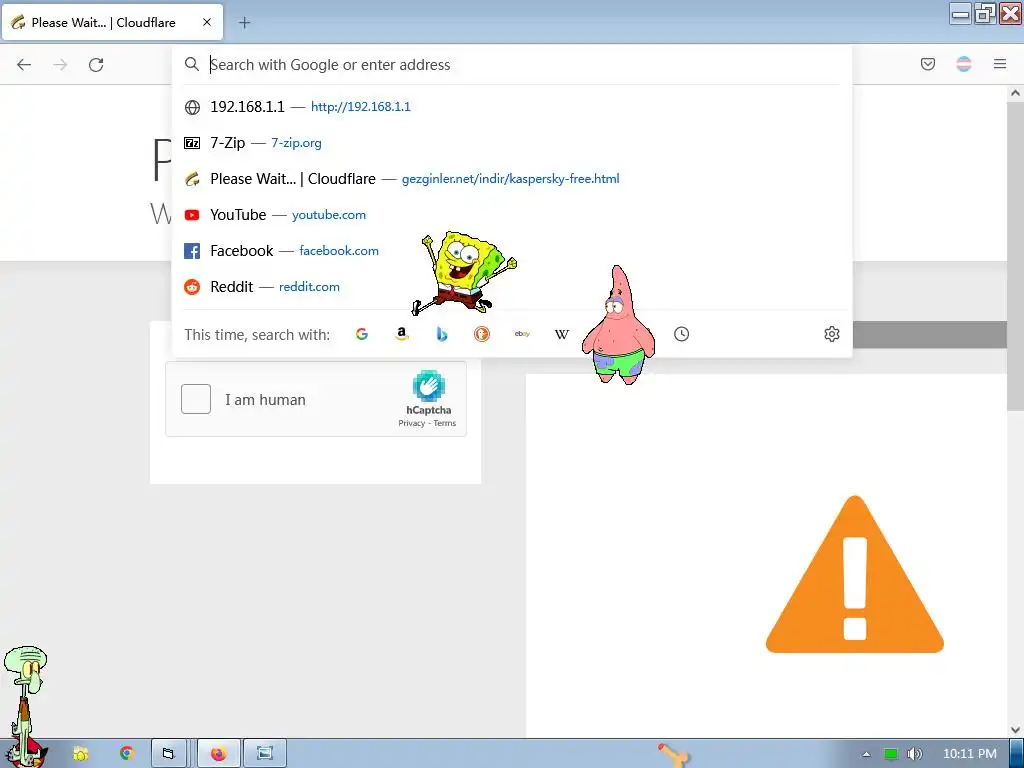Click the SpongeBob desktop mascot

point(465,272)
